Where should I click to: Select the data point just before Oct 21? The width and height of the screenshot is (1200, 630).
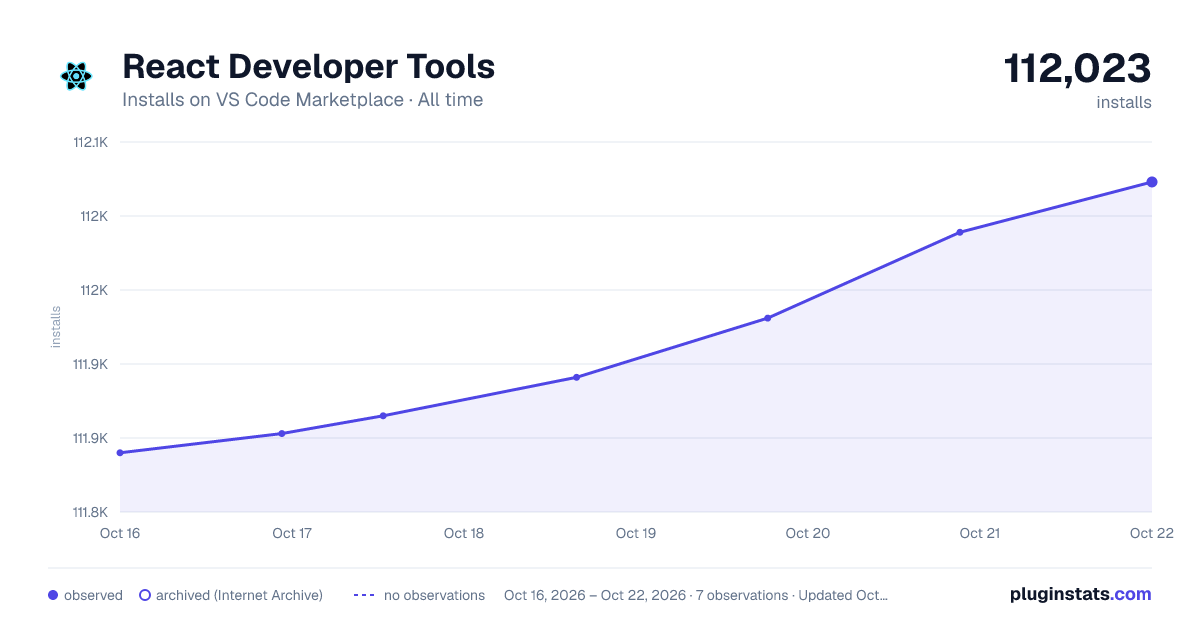[x=959, y=232]
